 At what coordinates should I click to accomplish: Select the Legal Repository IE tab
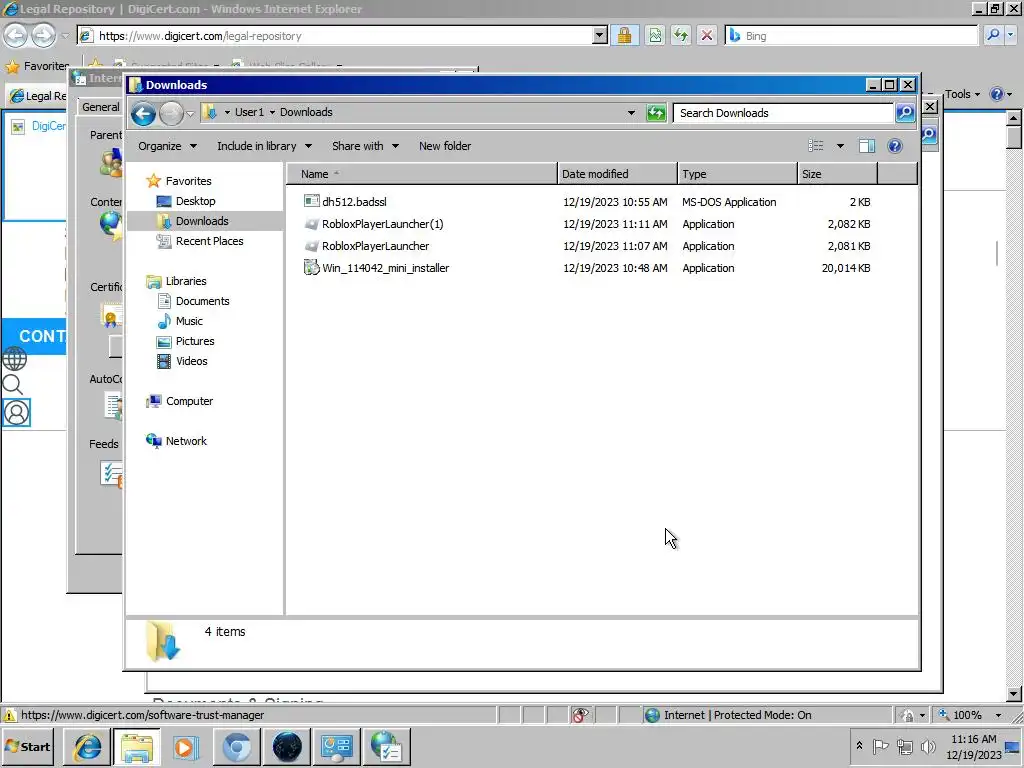tap(38, 96)
